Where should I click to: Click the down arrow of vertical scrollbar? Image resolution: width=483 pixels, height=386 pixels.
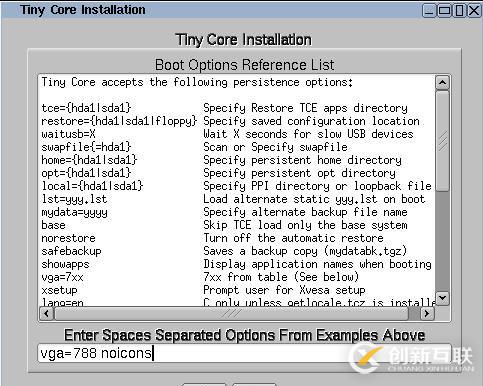[442, 298]
